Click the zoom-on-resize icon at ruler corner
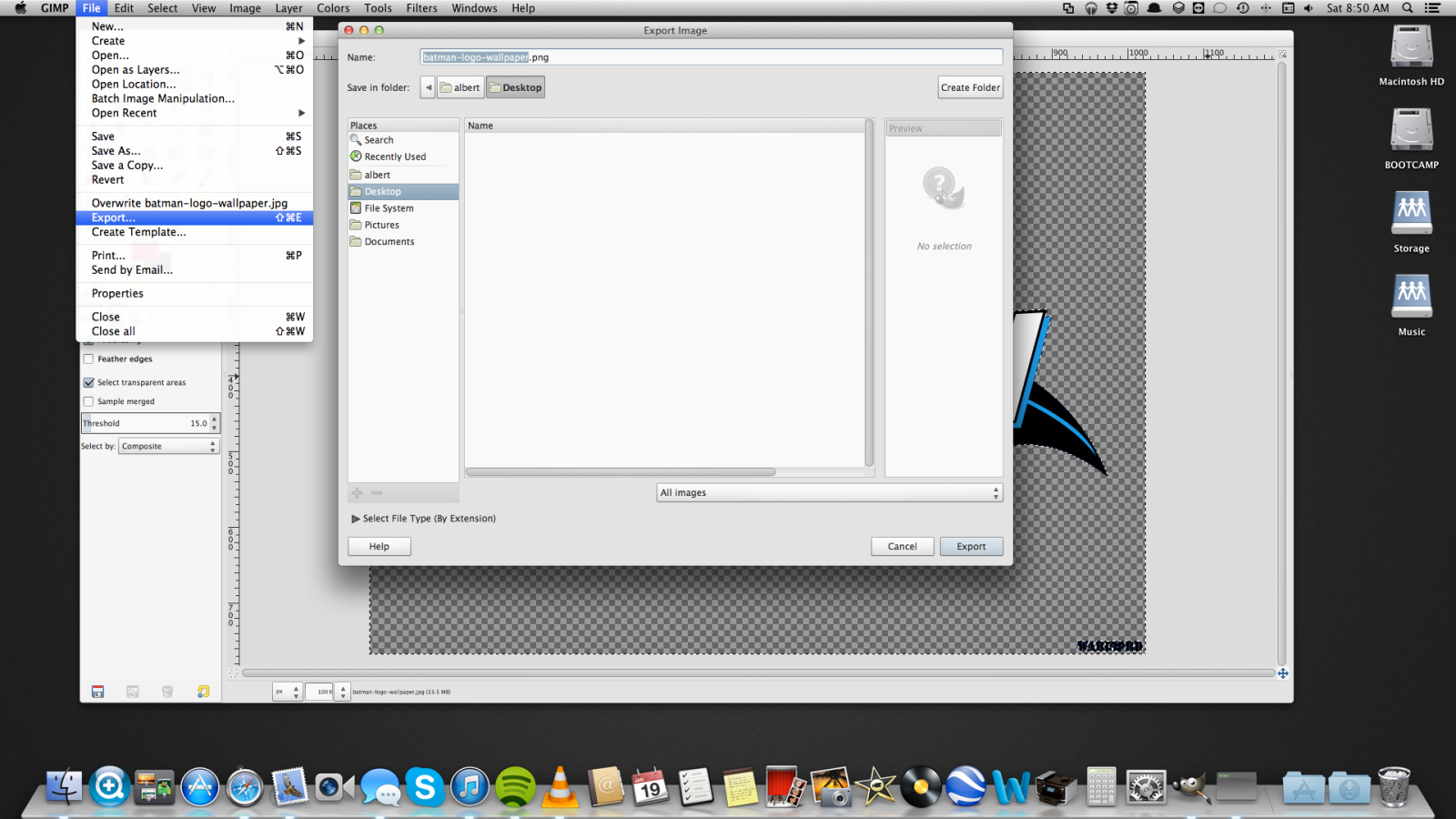1456x819 pixels. click(x=1283, y=54)
